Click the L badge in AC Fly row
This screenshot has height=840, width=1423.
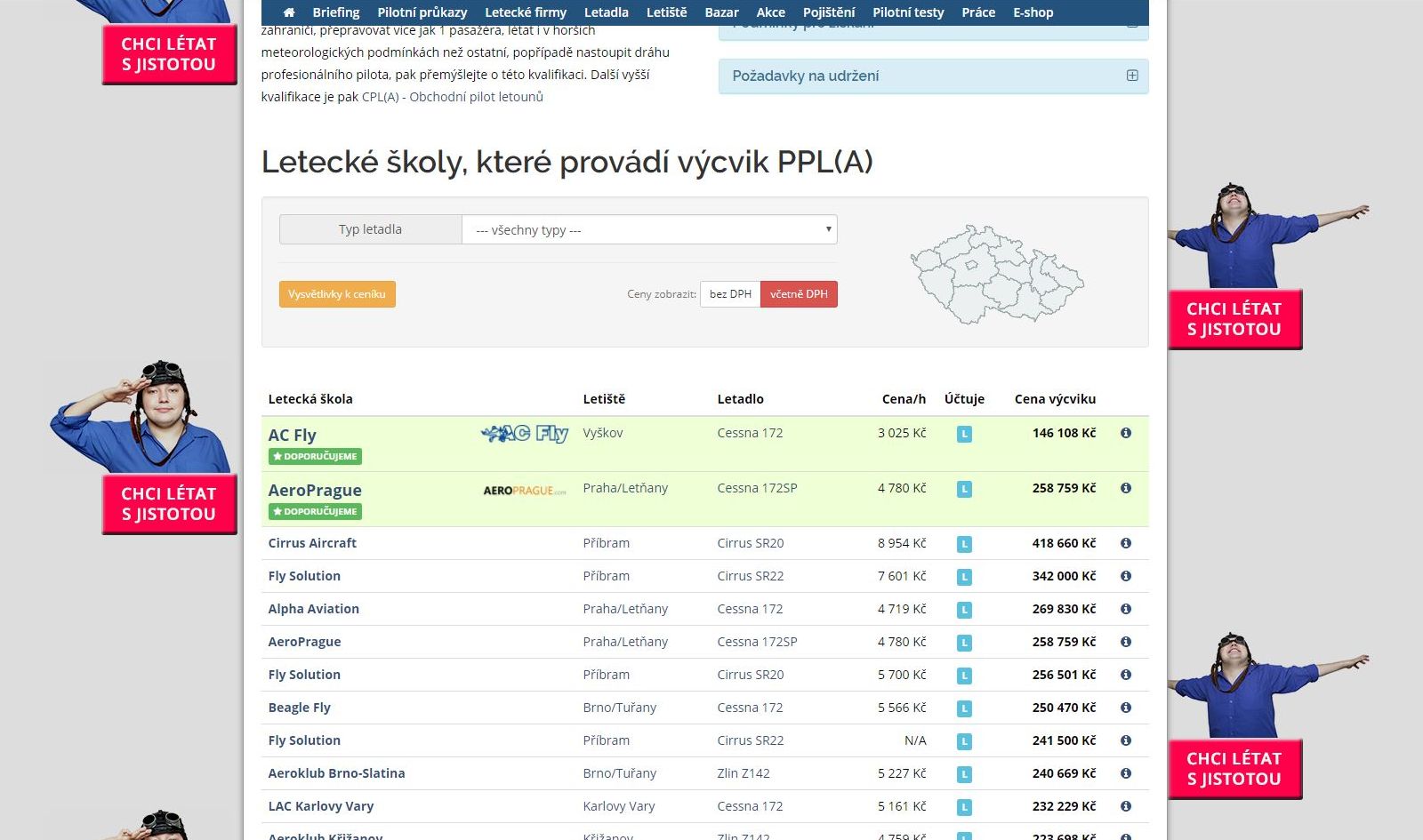[x=964, y=434]
